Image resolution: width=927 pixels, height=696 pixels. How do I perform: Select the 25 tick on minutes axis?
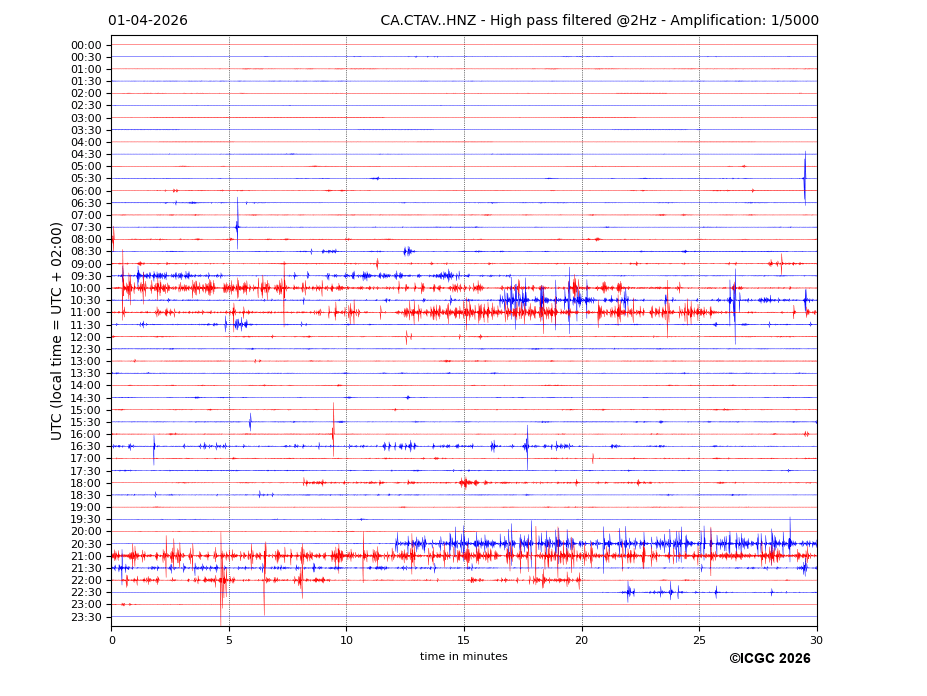coord(699,640)
